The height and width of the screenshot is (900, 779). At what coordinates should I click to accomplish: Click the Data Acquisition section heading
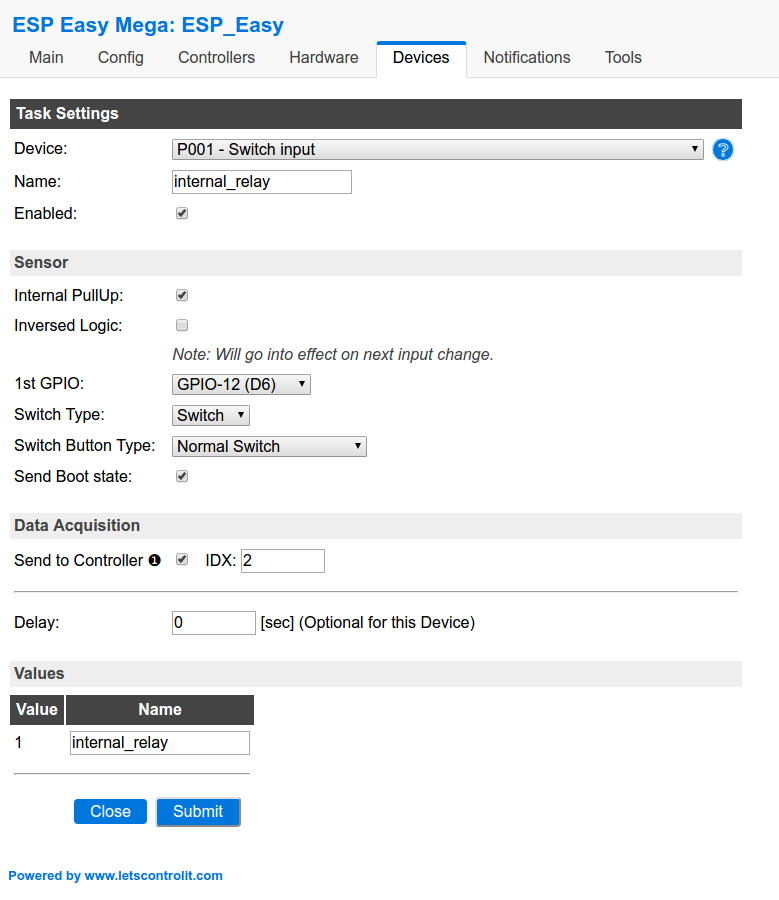point(376,525)
